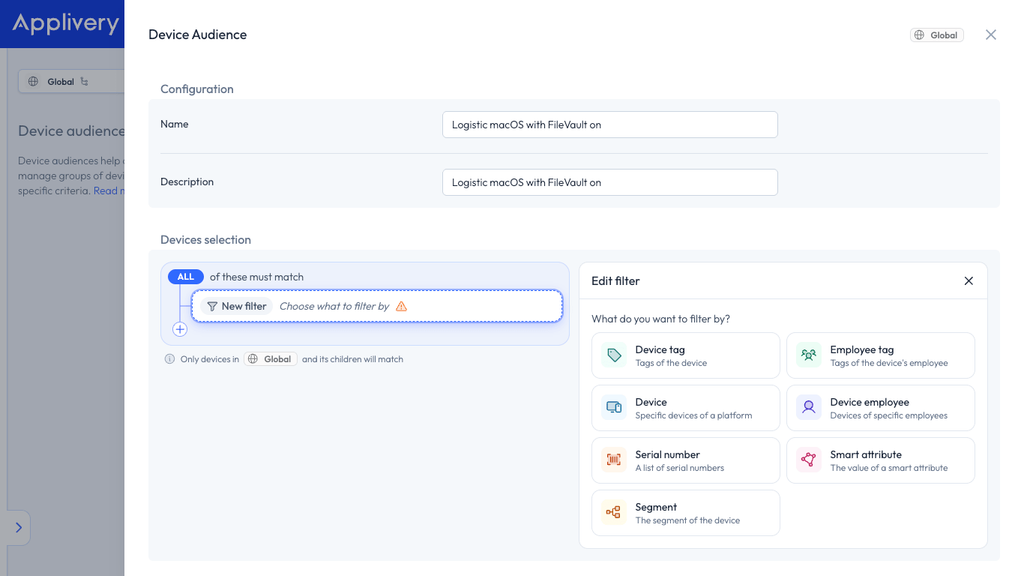Choose the Employee tag filter icon
The width and height of the screenshot is (1024, 576).
click(x=808, y=355)
